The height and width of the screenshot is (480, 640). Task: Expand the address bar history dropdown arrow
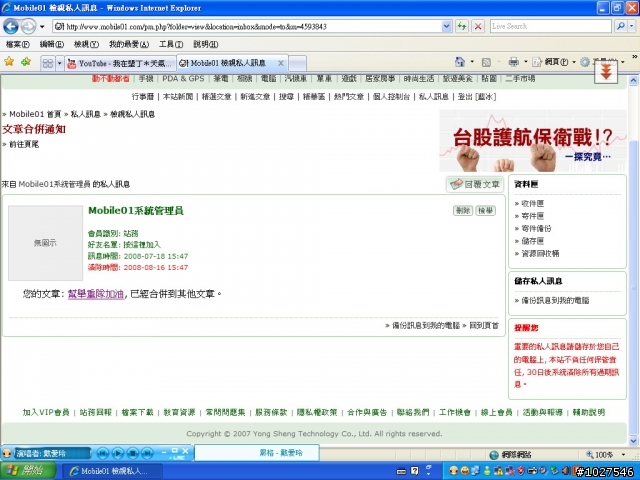pyautogui.click(x=447, y=27)
